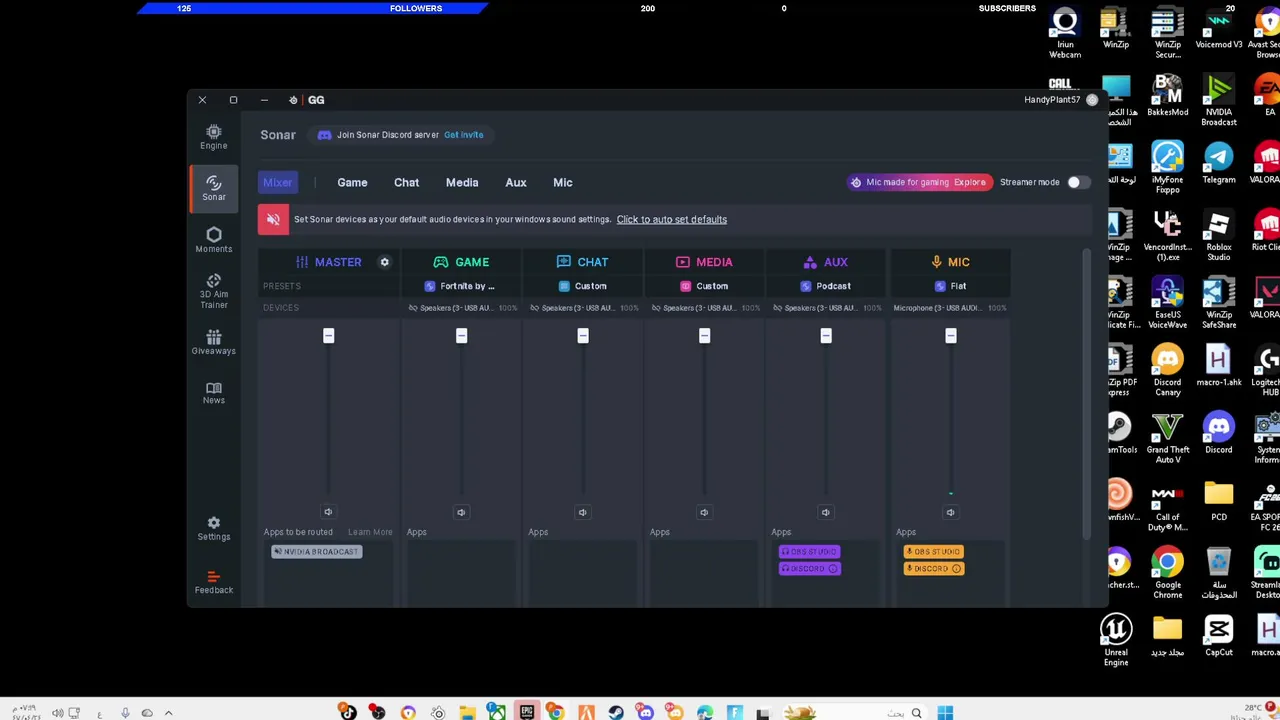Click the HandyPlant57 profile avatar
The image size is (1280, 720).
coord(1092,100)
